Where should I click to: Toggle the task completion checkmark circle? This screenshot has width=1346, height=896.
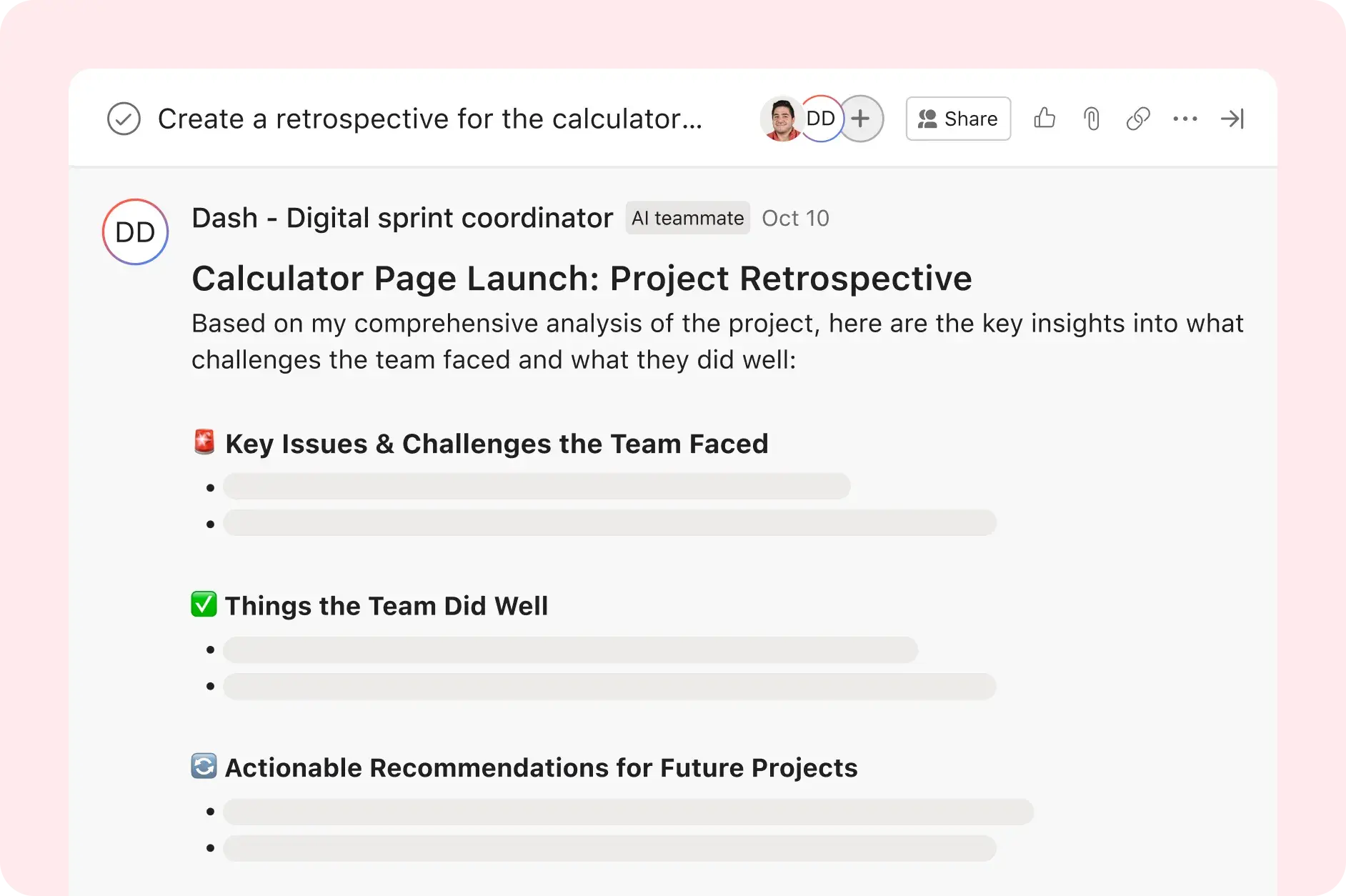124,119
